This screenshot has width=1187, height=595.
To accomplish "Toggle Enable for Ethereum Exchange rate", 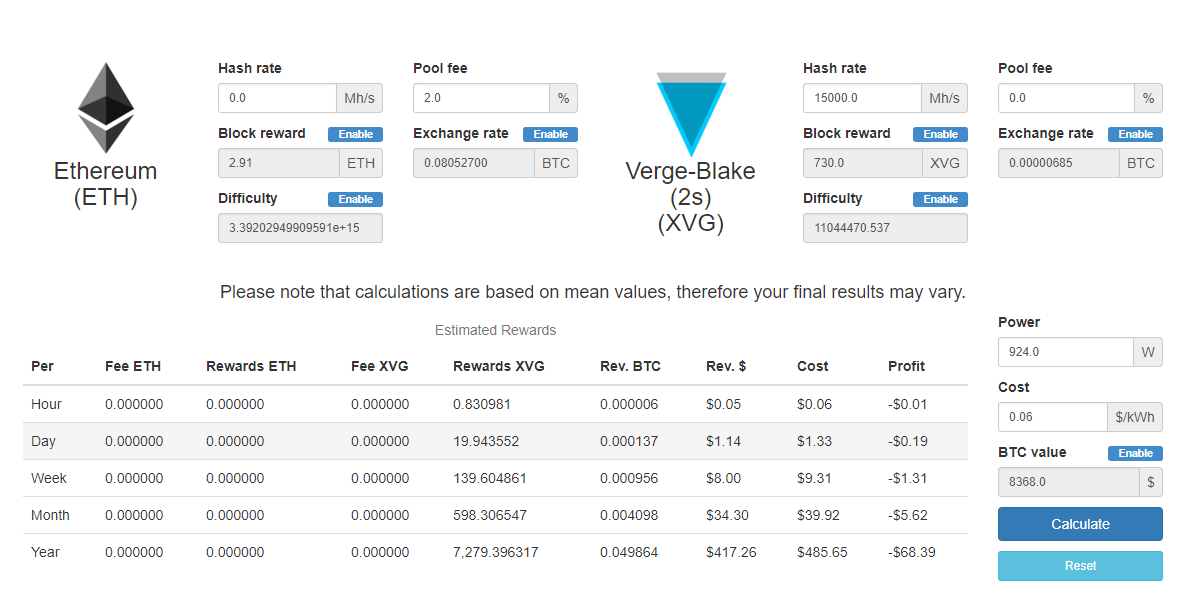I will click(550, 134).
